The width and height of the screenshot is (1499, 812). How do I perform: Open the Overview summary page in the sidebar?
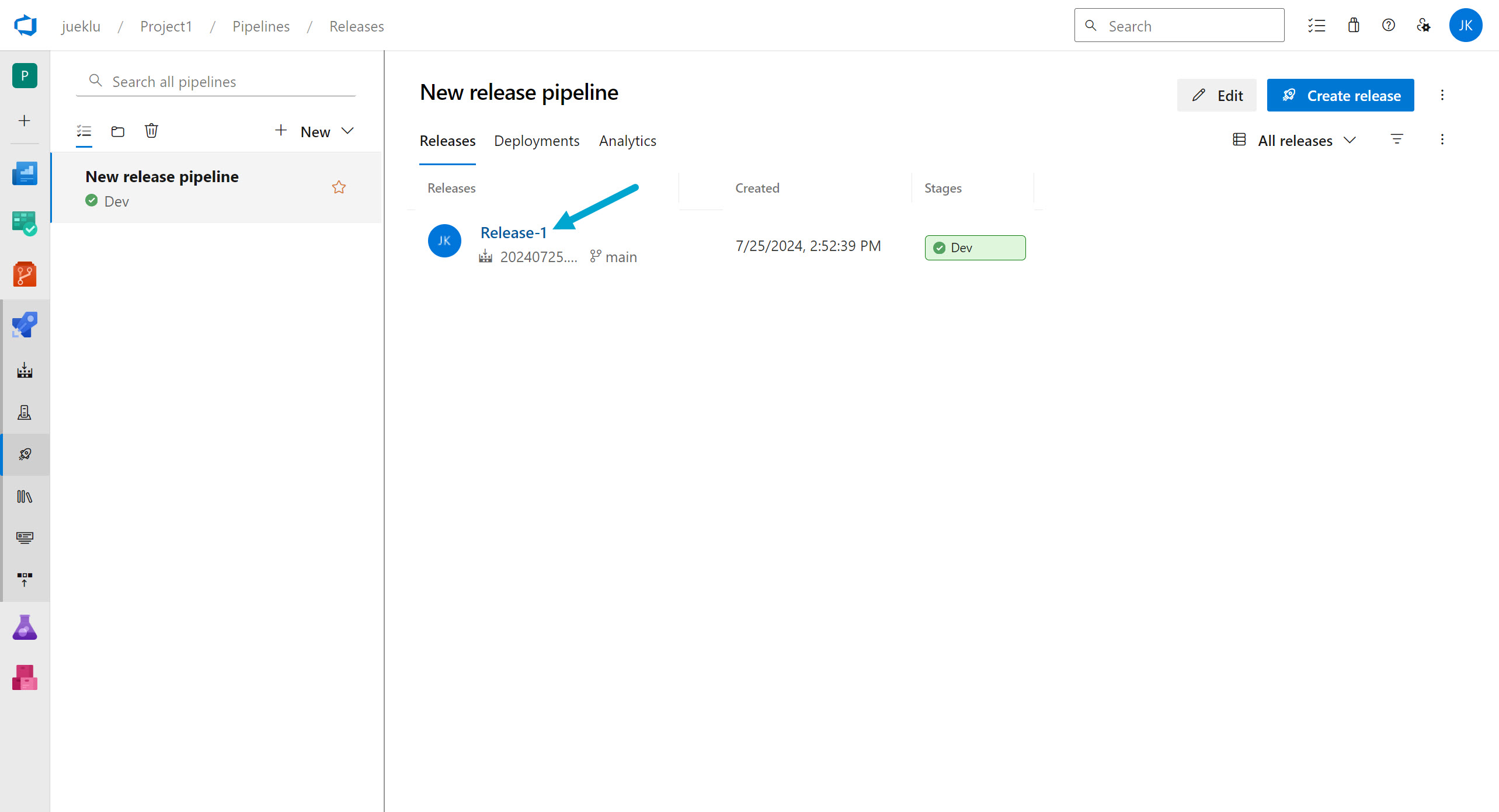click(25, 173)
